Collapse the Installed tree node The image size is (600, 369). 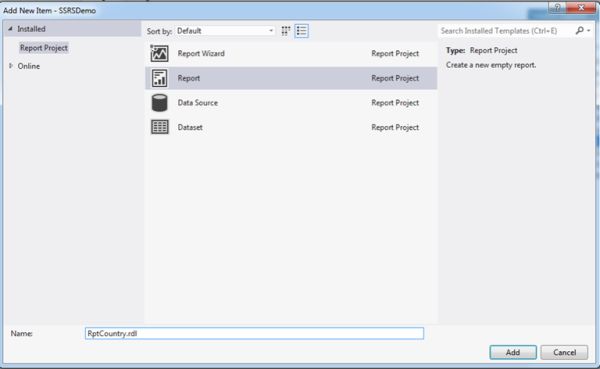coord(10,29)
